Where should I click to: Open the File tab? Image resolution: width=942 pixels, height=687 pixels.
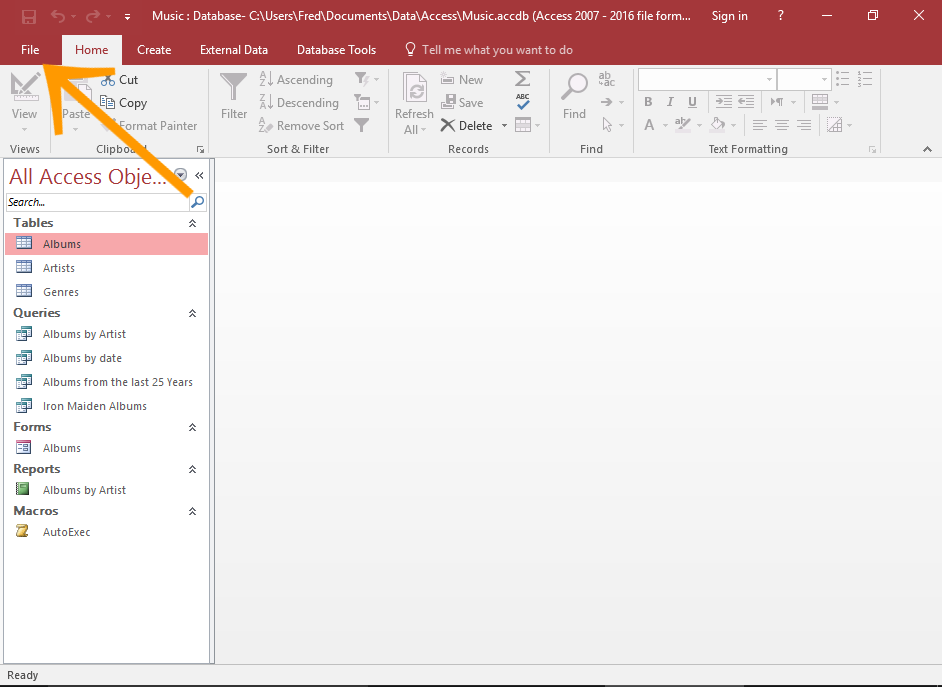coord(30,50)
